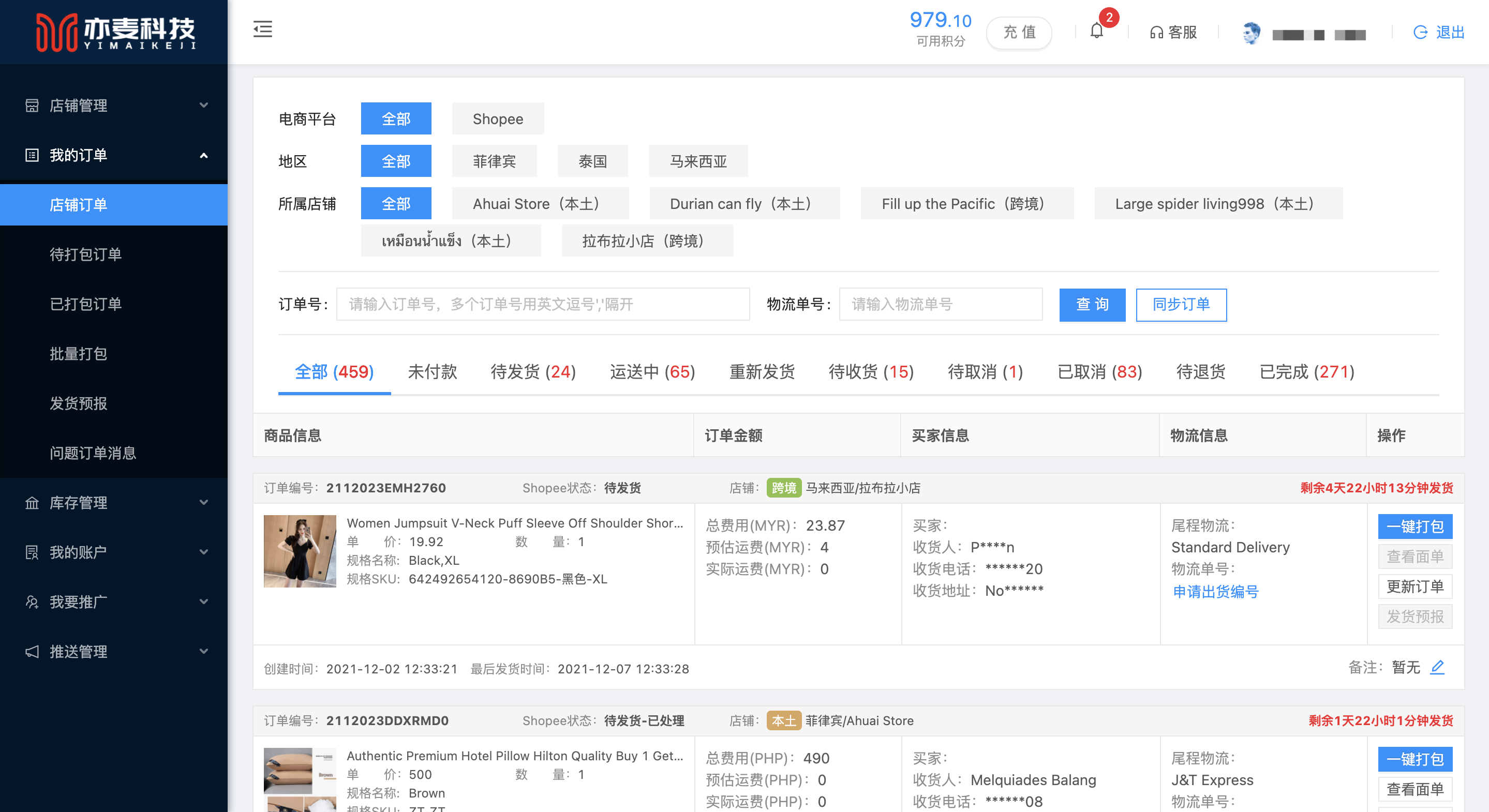The width and height of the screenshot is (1489, 812).
Task: Open the Women Jumpsuit product thumbnail
Action: 300,551
